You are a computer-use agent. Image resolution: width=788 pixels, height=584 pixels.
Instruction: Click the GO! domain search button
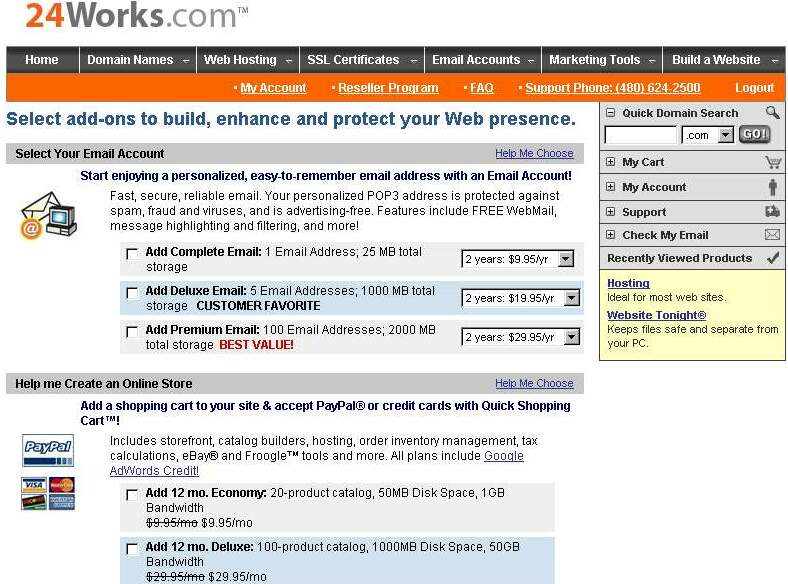[x=754, y=134]
